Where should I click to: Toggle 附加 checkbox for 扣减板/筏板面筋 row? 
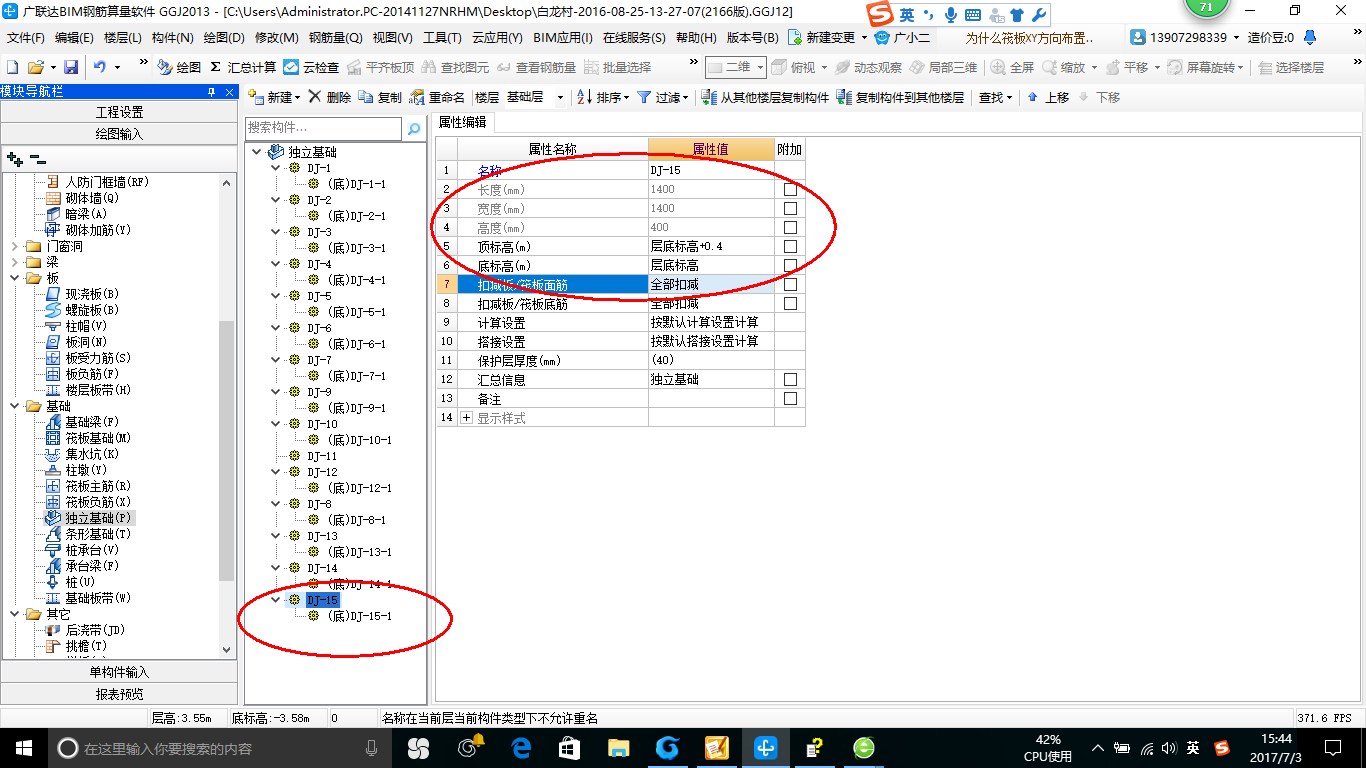point(790,284)
